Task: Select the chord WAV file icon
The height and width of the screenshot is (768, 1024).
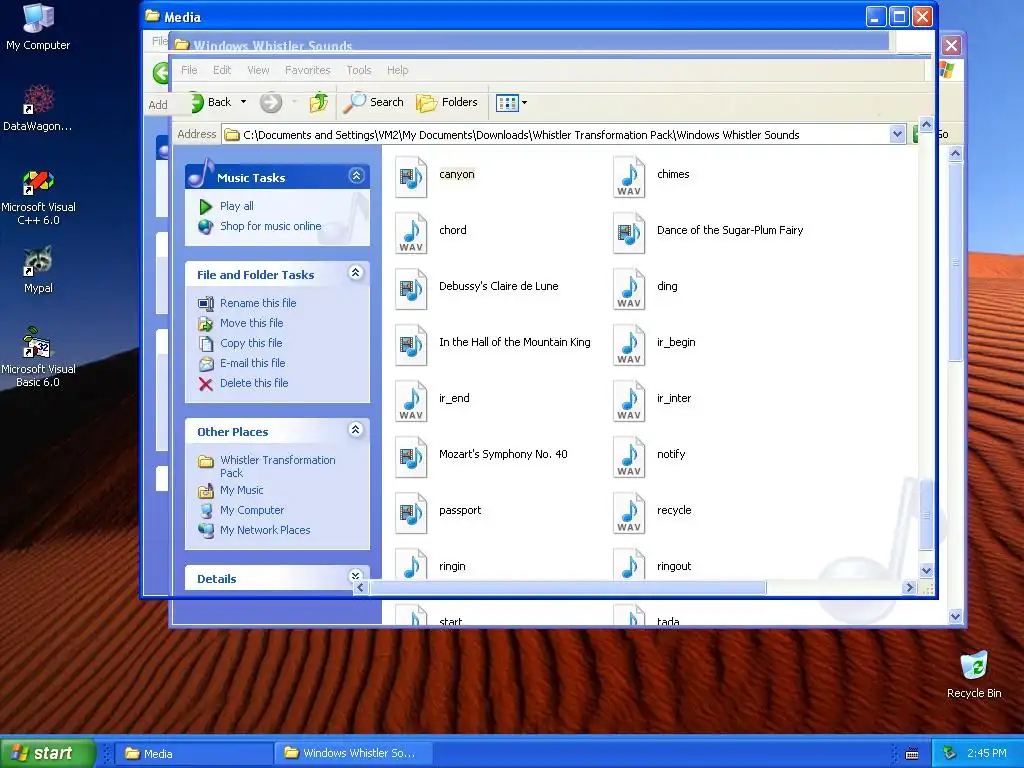Action: pyautogui.click(x=411, y=232)
